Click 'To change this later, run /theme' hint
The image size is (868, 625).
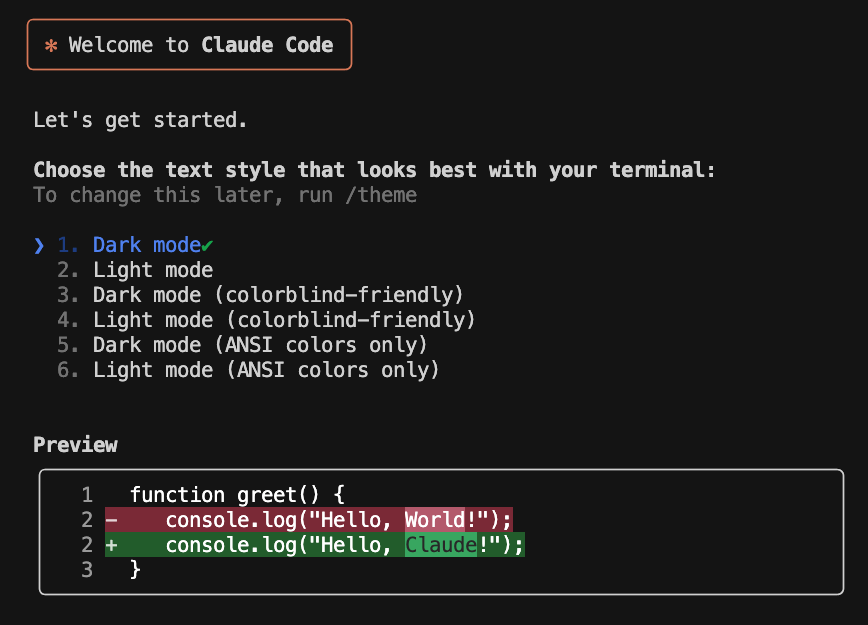click(x=225, y=195)
